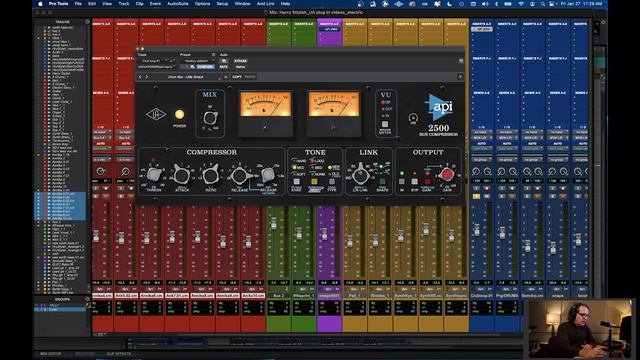Toggle the plugin Power lamp button

(179, 114)
